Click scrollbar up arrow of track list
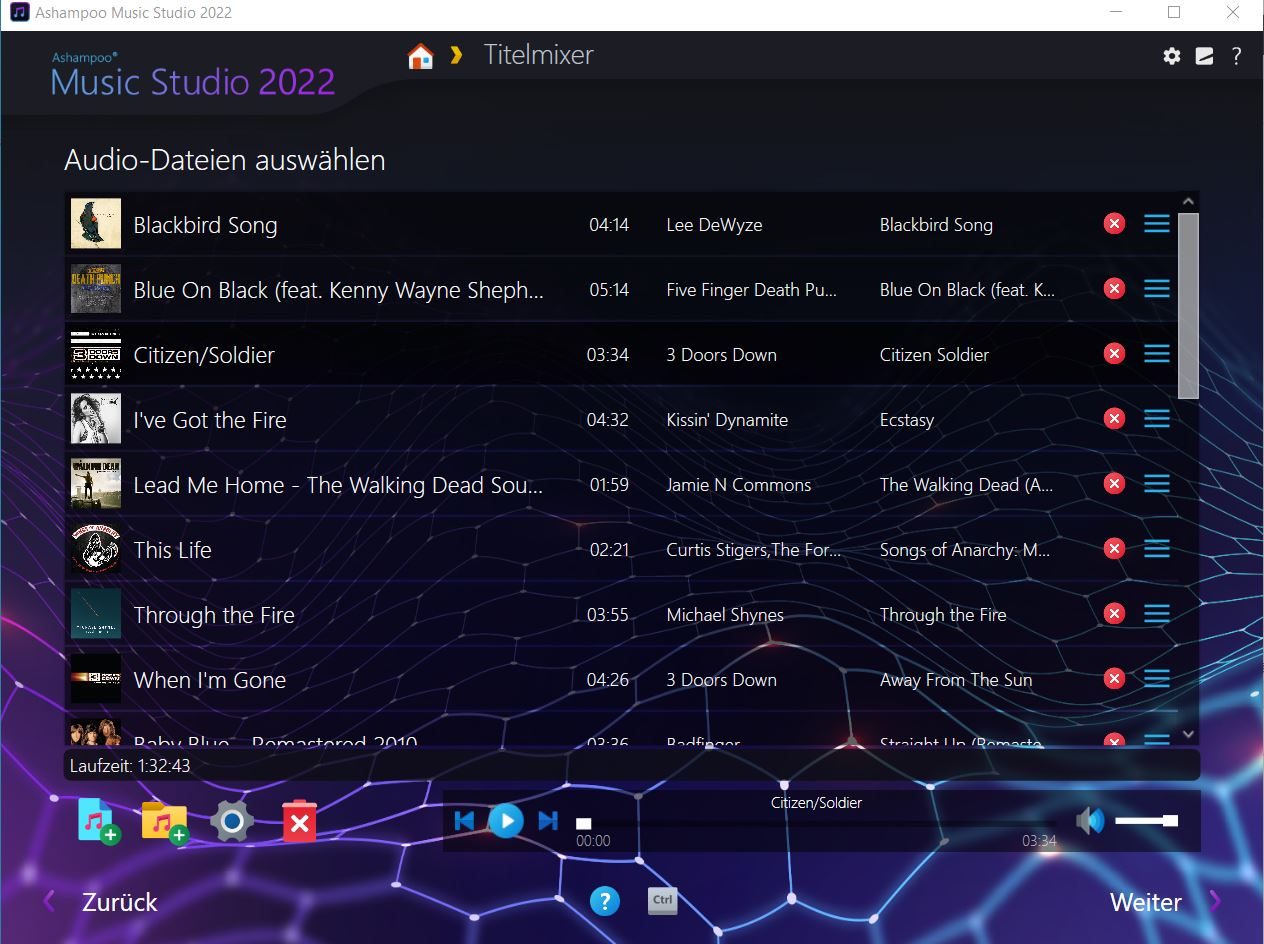The height and width of the screenshot is (944, 1264). click(x=1188, y=202)
